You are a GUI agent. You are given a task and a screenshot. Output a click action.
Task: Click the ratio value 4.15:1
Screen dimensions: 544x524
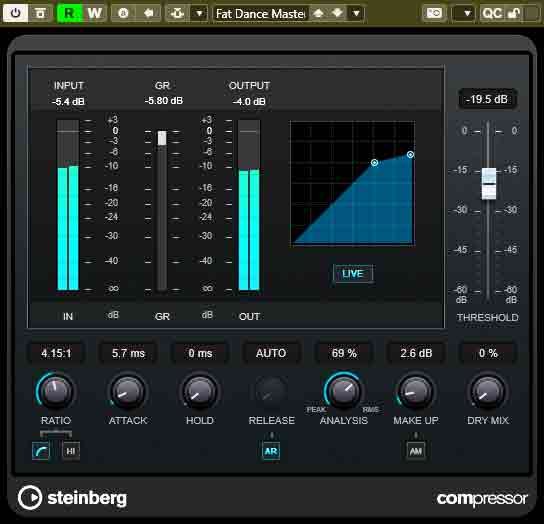pyautogui.click(x=56, y=353)
